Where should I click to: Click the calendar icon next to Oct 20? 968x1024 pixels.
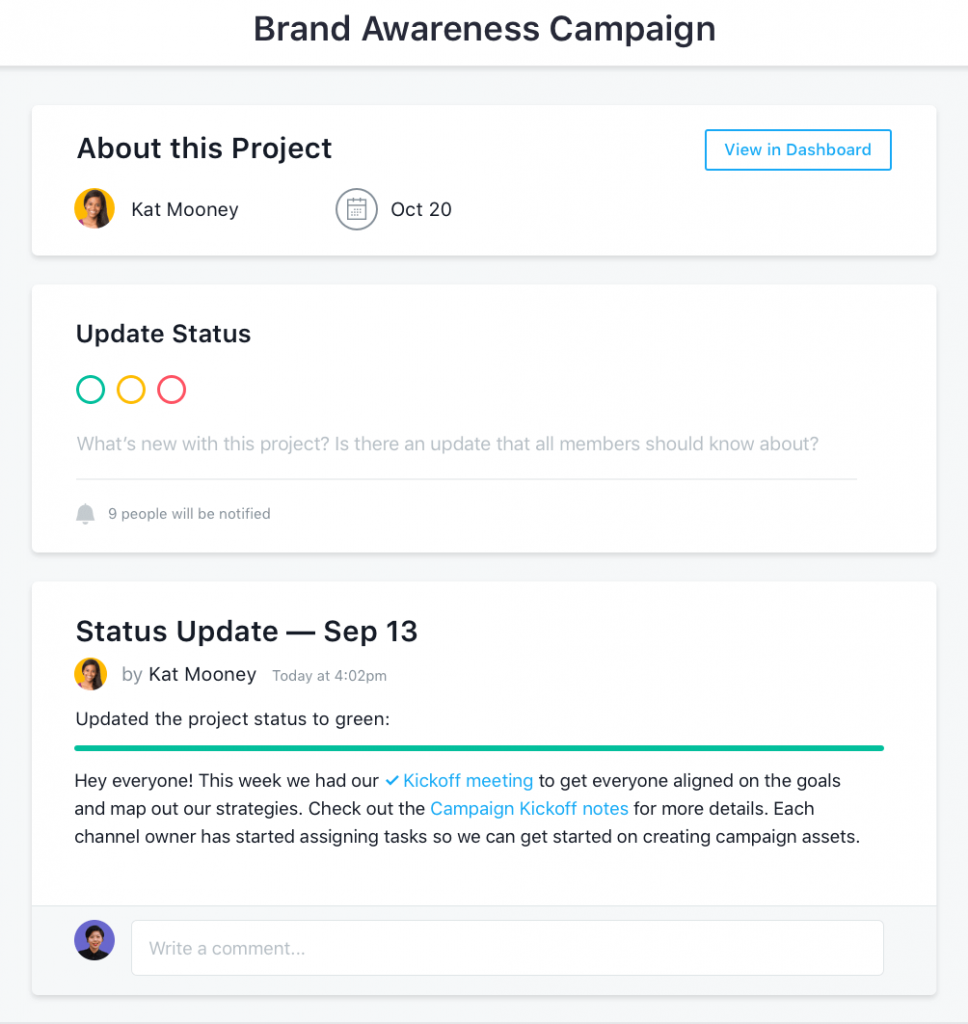pyautogui.click(x=356, y=209)
